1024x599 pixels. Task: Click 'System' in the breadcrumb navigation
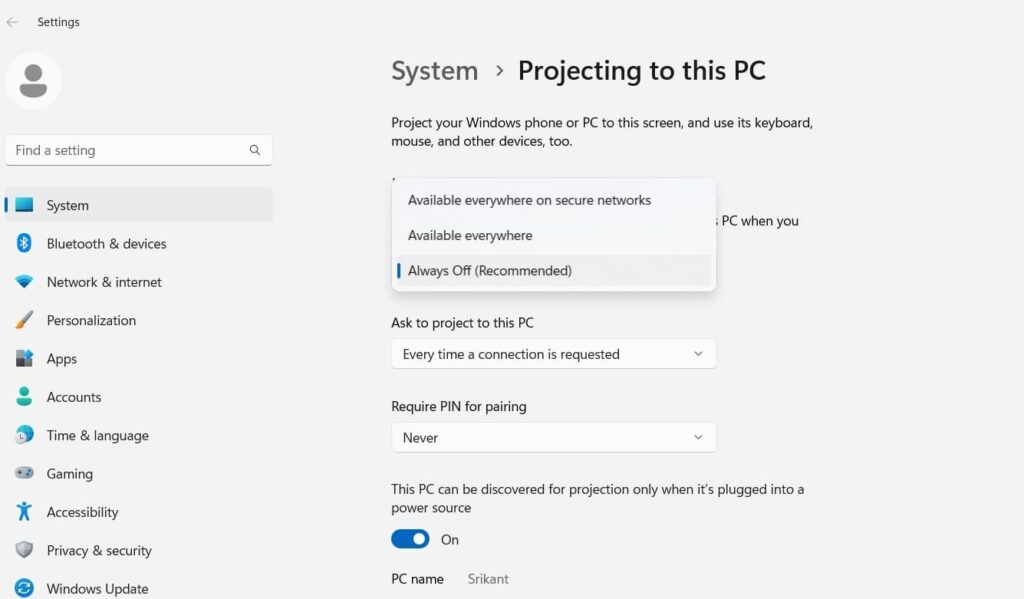(434, 70)
